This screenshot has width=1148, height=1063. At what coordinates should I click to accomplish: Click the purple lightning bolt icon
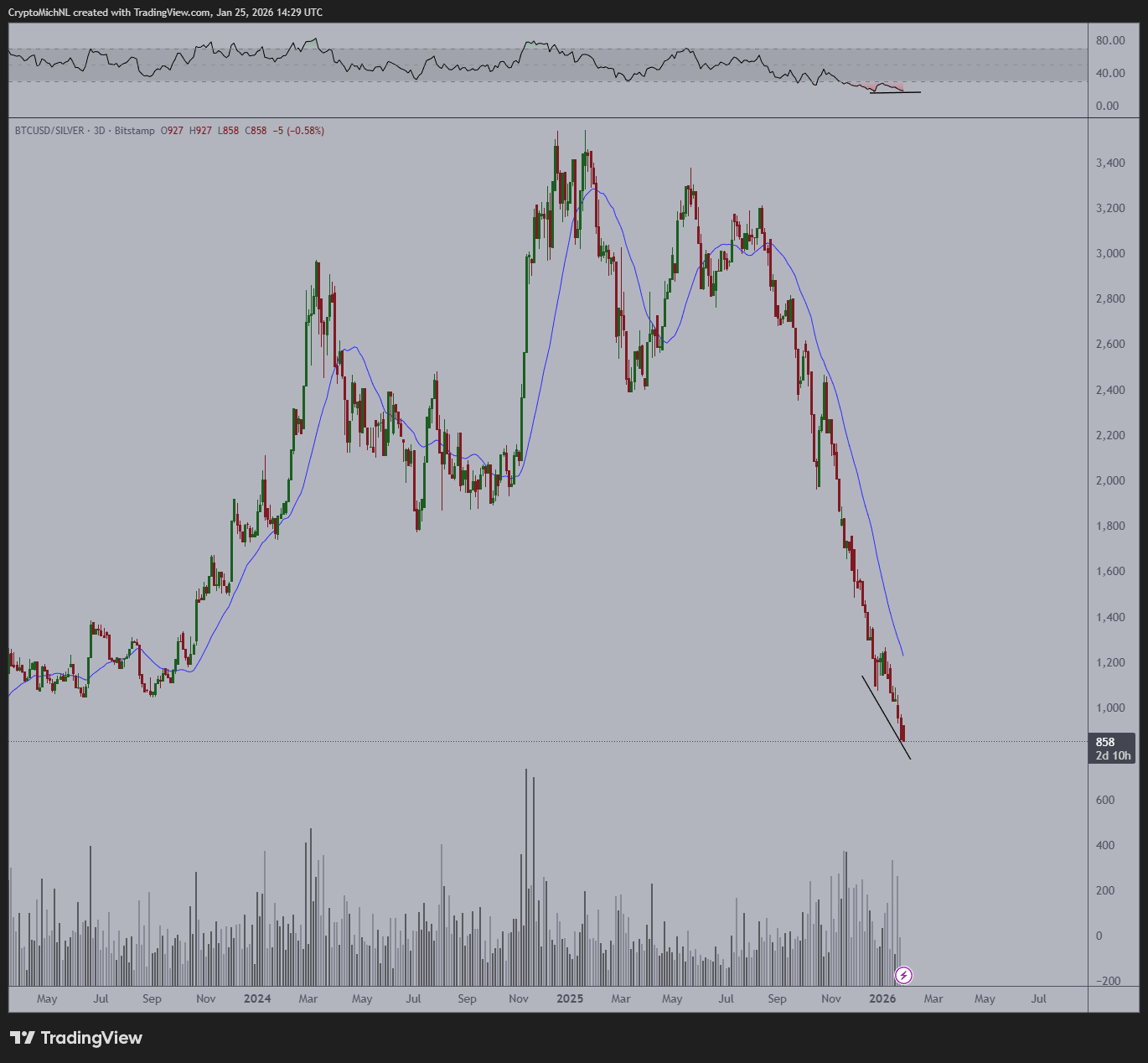tap(903, 975)
